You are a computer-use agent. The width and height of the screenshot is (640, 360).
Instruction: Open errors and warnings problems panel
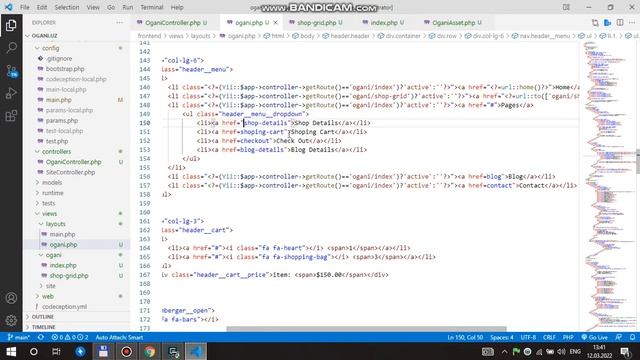(70, 338)
